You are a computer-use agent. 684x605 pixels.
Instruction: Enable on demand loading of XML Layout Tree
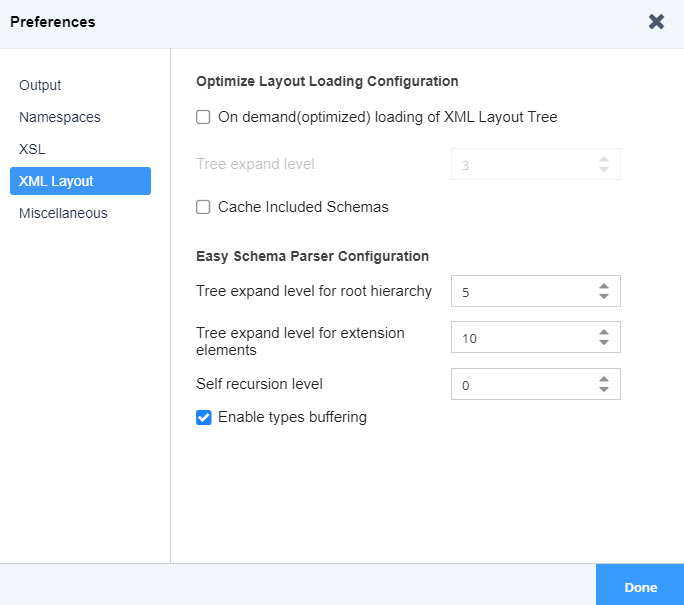point(203,117)
